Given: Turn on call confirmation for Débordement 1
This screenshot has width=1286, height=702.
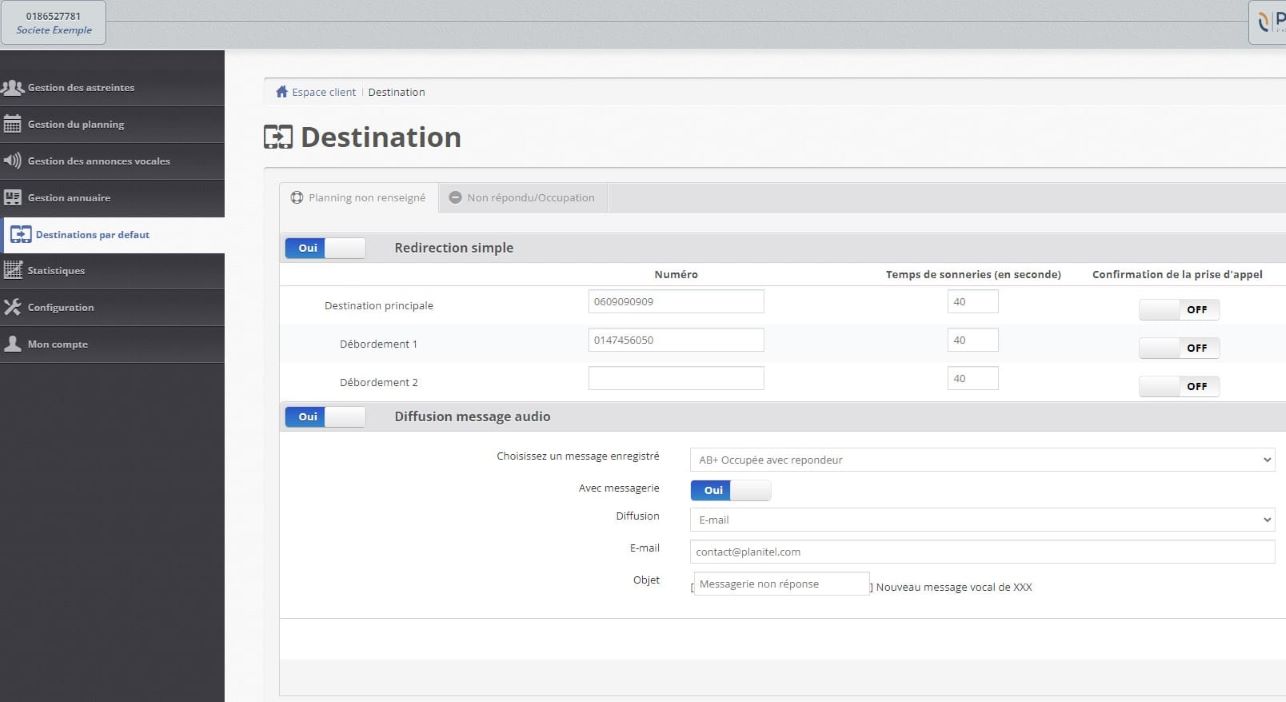Looking at the screenshot, I should pos(1179,348).
